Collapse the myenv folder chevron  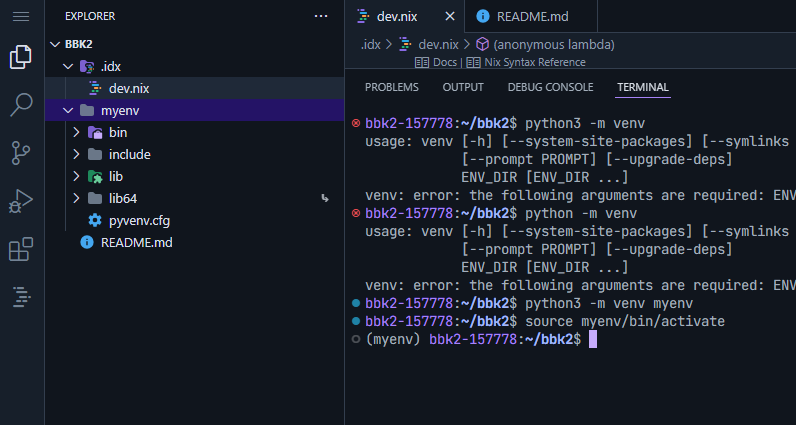tap(68, 111)
